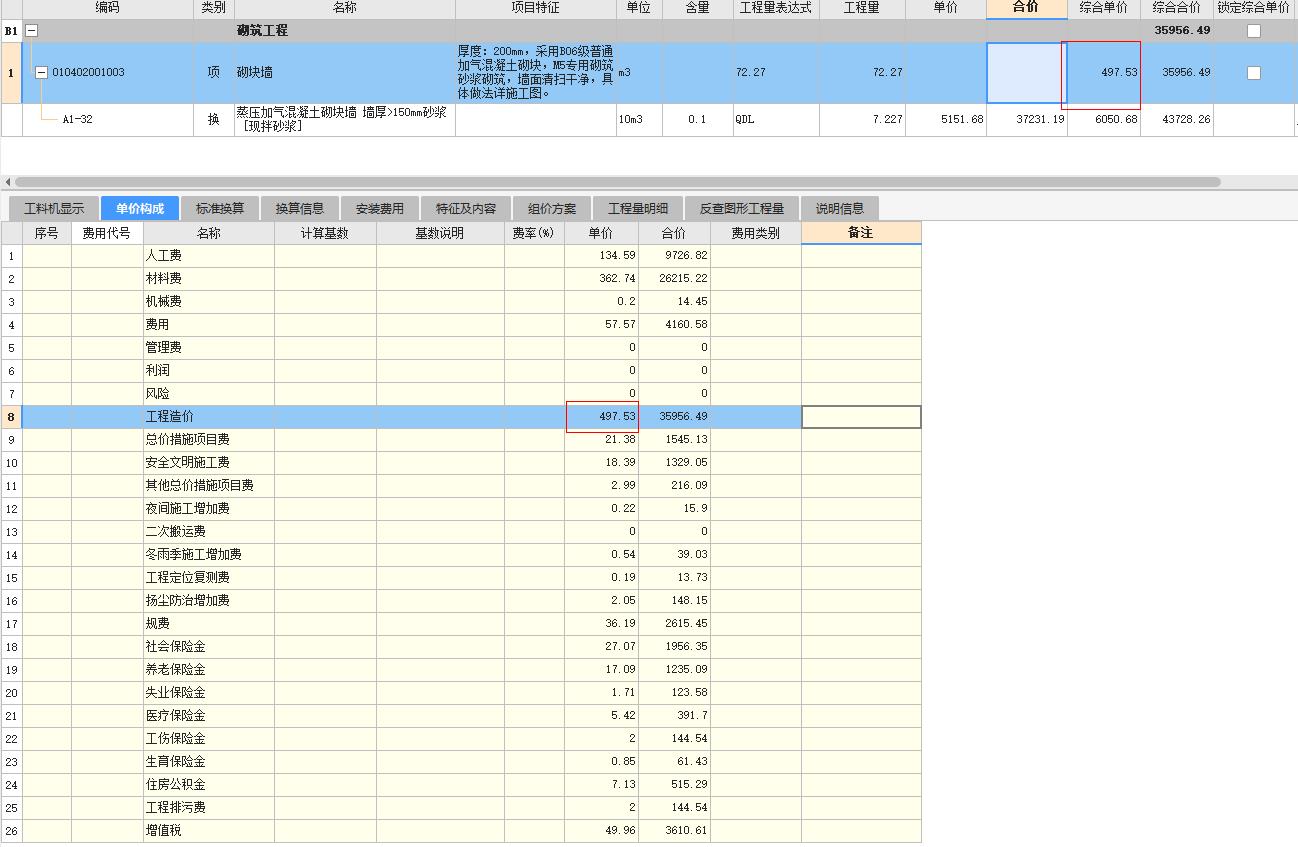Viewport: 1298px width, 847px height.
Task: Select the 风险 row name
Action: (x=158, y=394)
